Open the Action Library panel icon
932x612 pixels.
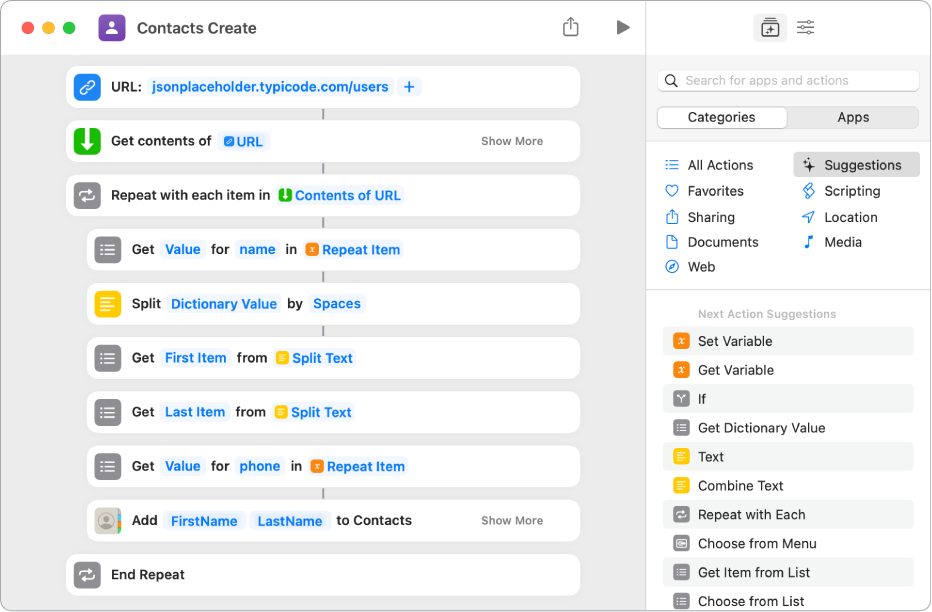(x=770, y=27)
